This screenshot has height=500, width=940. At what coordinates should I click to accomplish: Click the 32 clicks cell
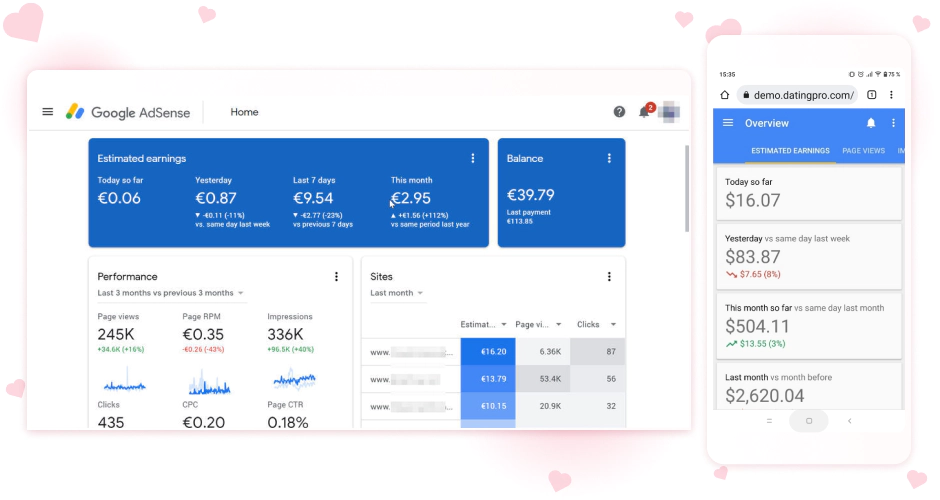tap(598, 406)
